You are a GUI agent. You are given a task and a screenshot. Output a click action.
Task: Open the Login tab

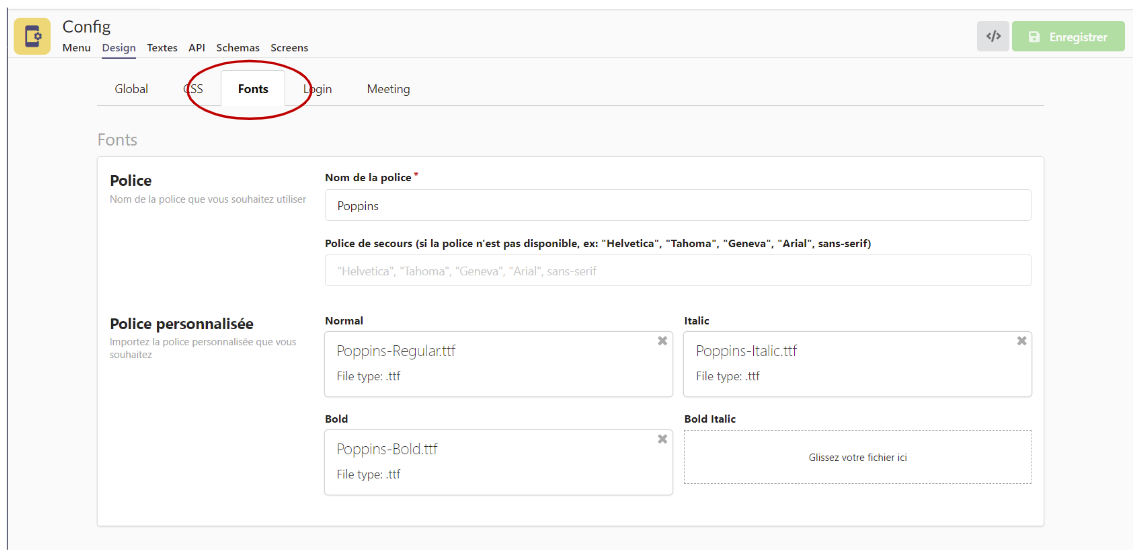click(318, 89)
